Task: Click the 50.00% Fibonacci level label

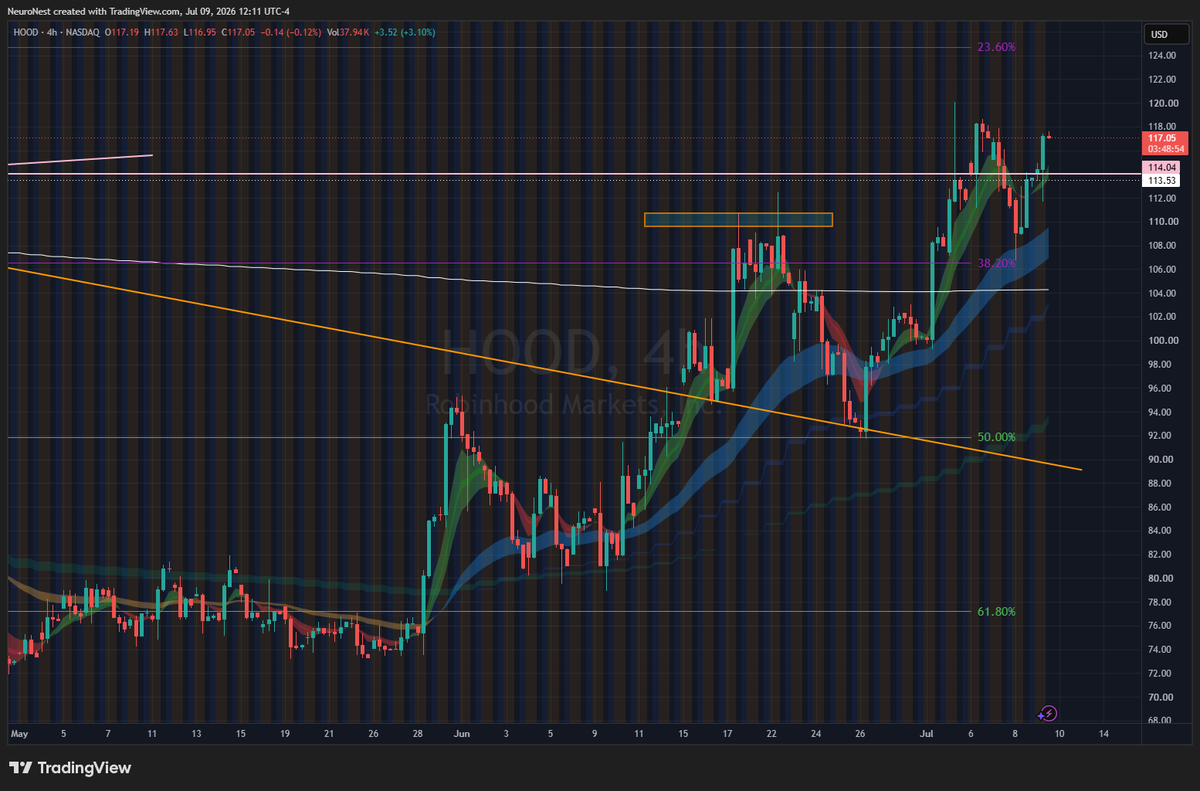Action: coord(997,437)
